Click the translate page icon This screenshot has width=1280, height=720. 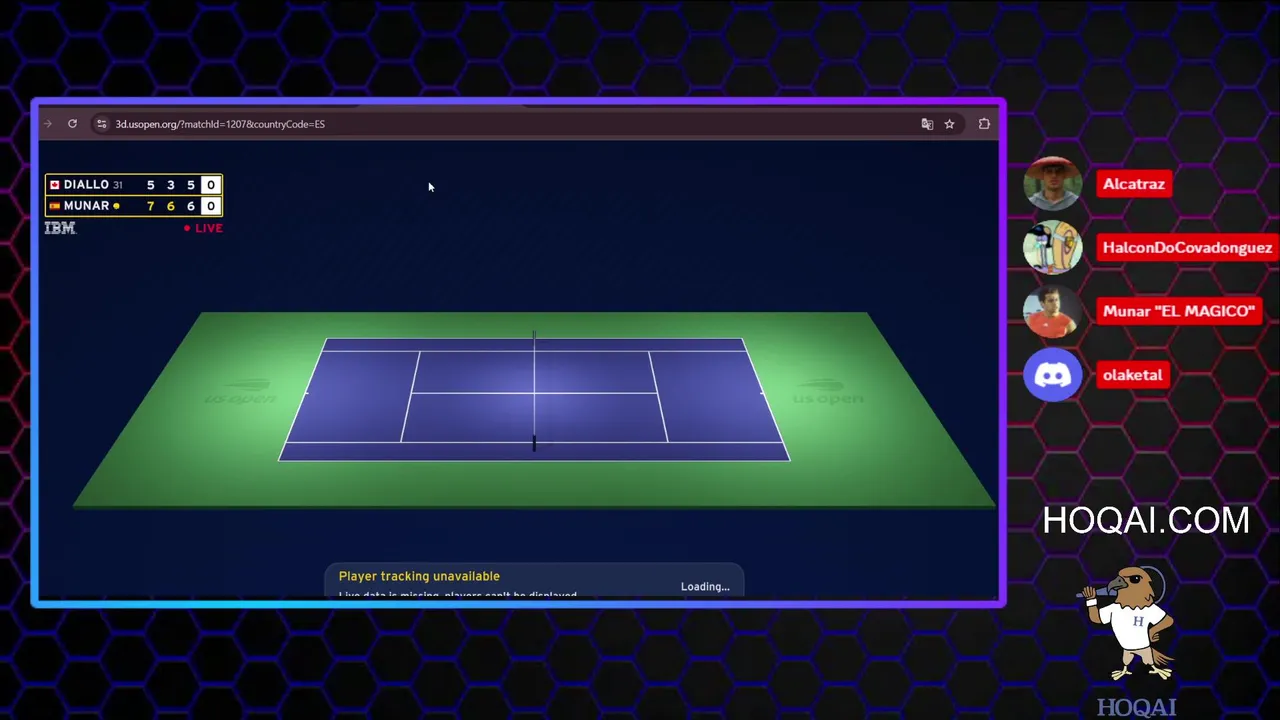click(927, 124)
